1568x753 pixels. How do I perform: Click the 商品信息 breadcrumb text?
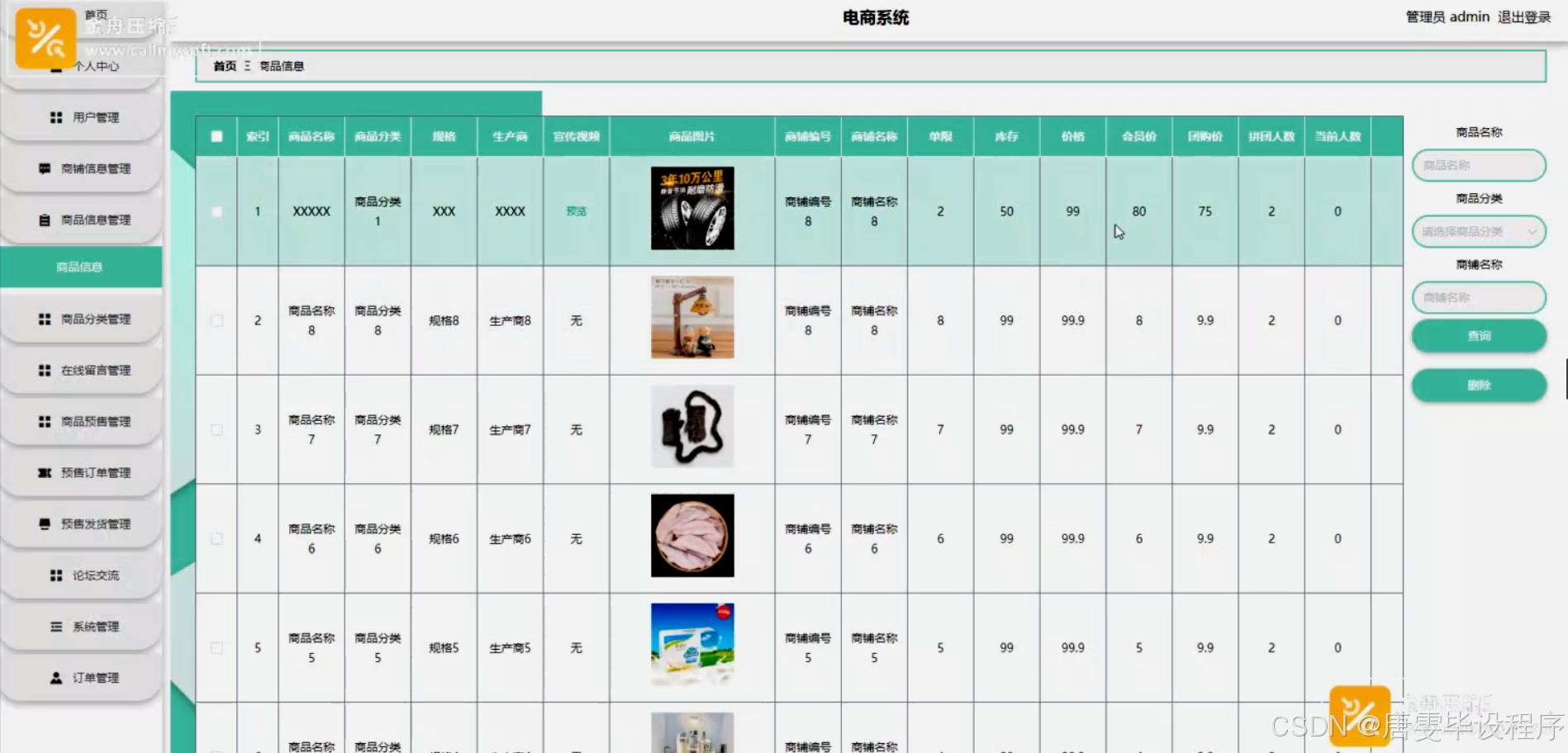point(282,66)
